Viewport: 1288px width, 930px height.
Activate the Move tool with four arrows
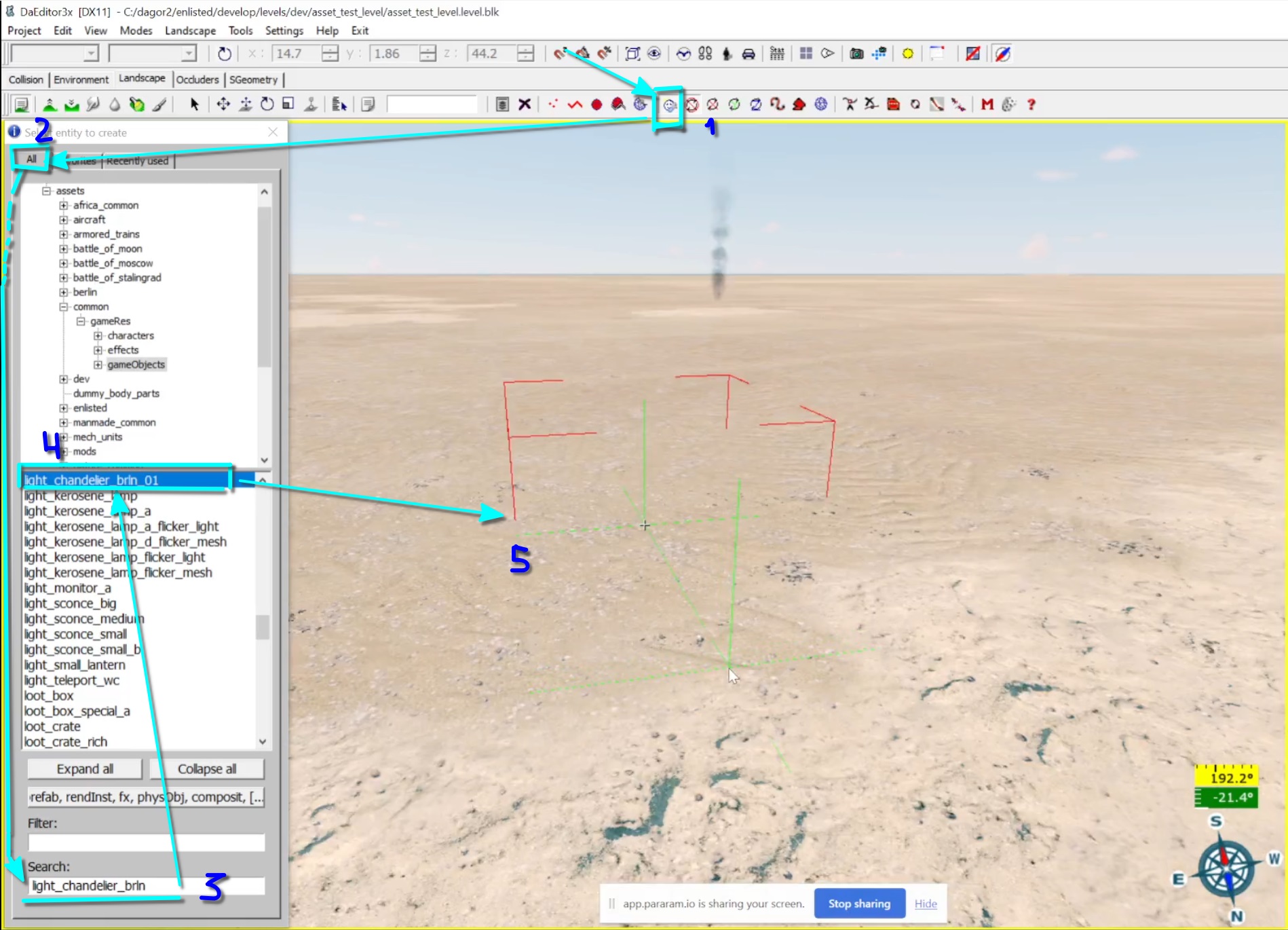pos(223,105)
